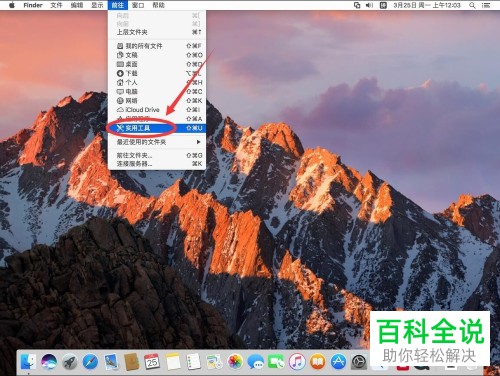Open Reminders list icon in Dock

[194, 362]
